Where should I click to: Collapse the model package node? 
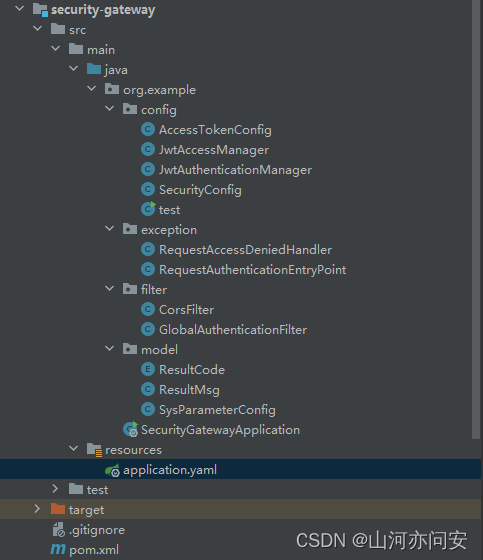pos(109,348)
